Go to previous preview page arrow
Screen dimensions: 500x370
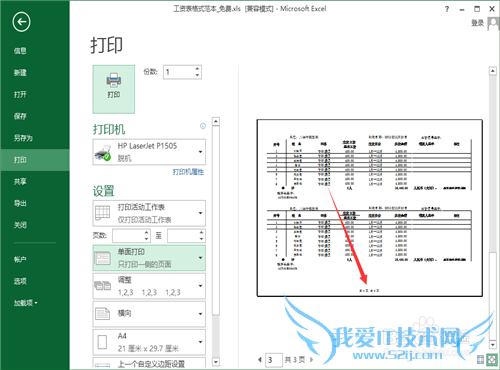[x=260, y=360]
